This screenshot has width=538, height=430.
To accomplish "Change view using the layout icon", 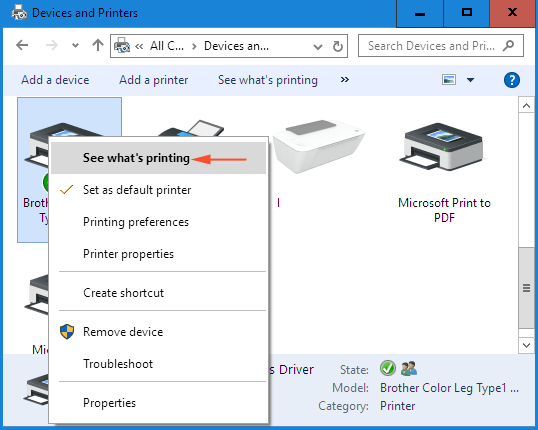I will point(448,80).
